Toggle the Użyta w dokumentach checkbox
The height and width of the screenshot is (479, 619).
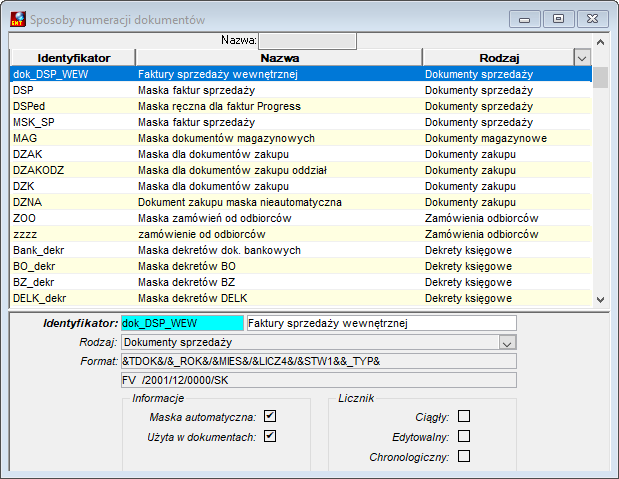coord(270,436)
